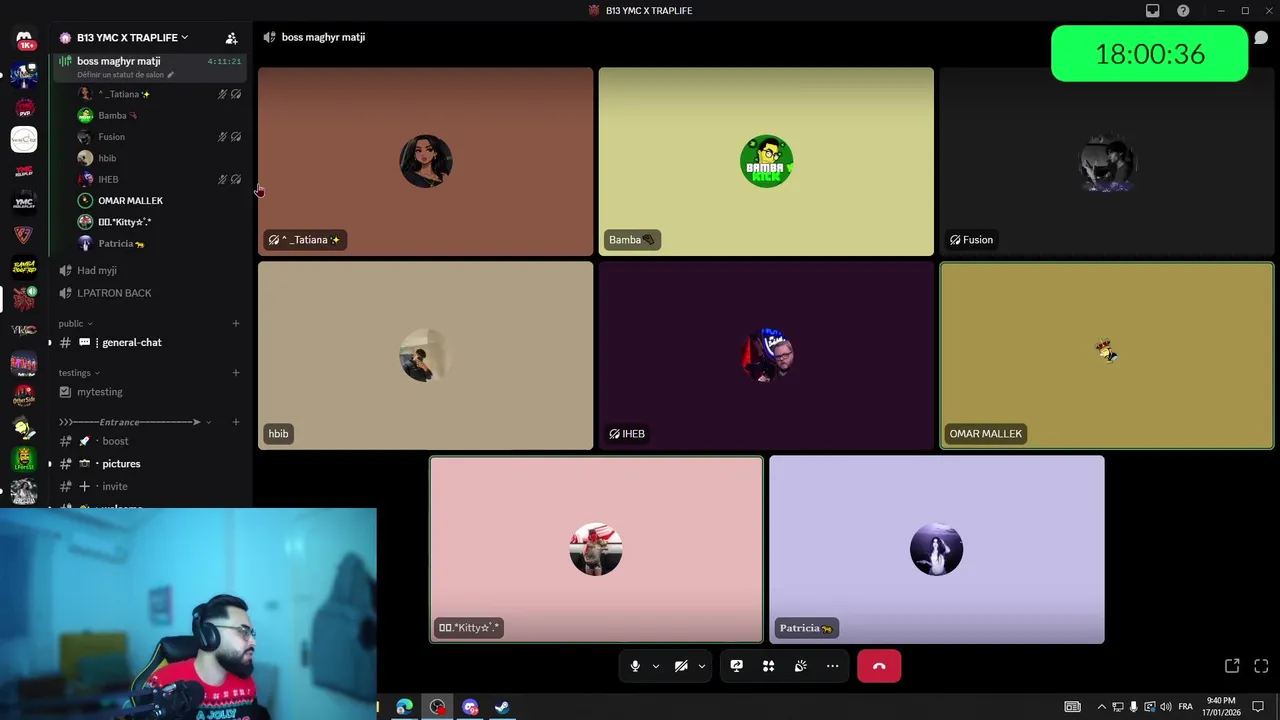Image resolution: width=1280 pixels, height=720 pixels.
Task: Click the volume icon in system tray
Action: tap(1166, 707)
